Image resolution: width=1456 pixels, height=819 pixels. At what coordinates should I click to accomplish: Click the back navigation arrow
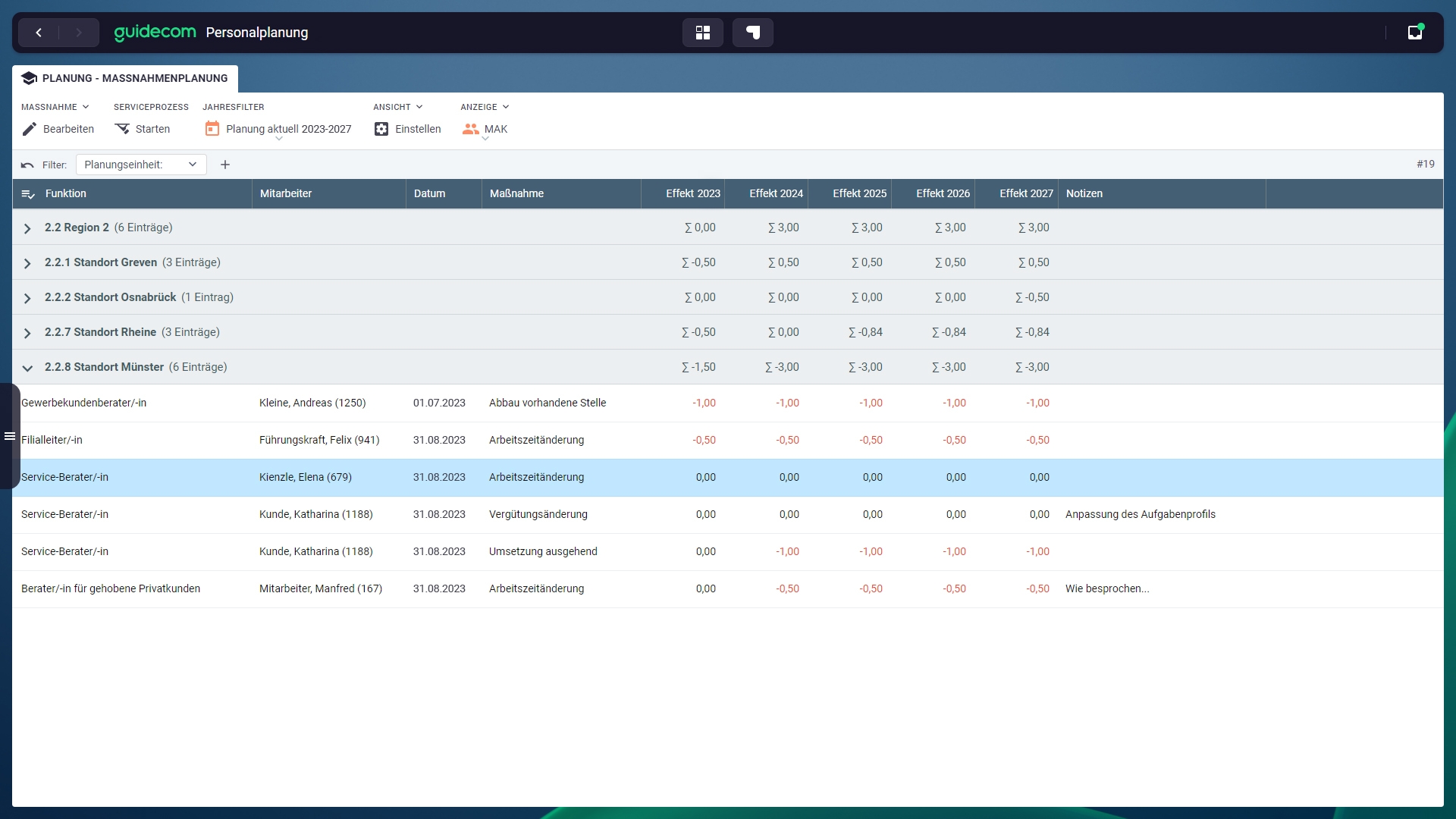(39, 33)
